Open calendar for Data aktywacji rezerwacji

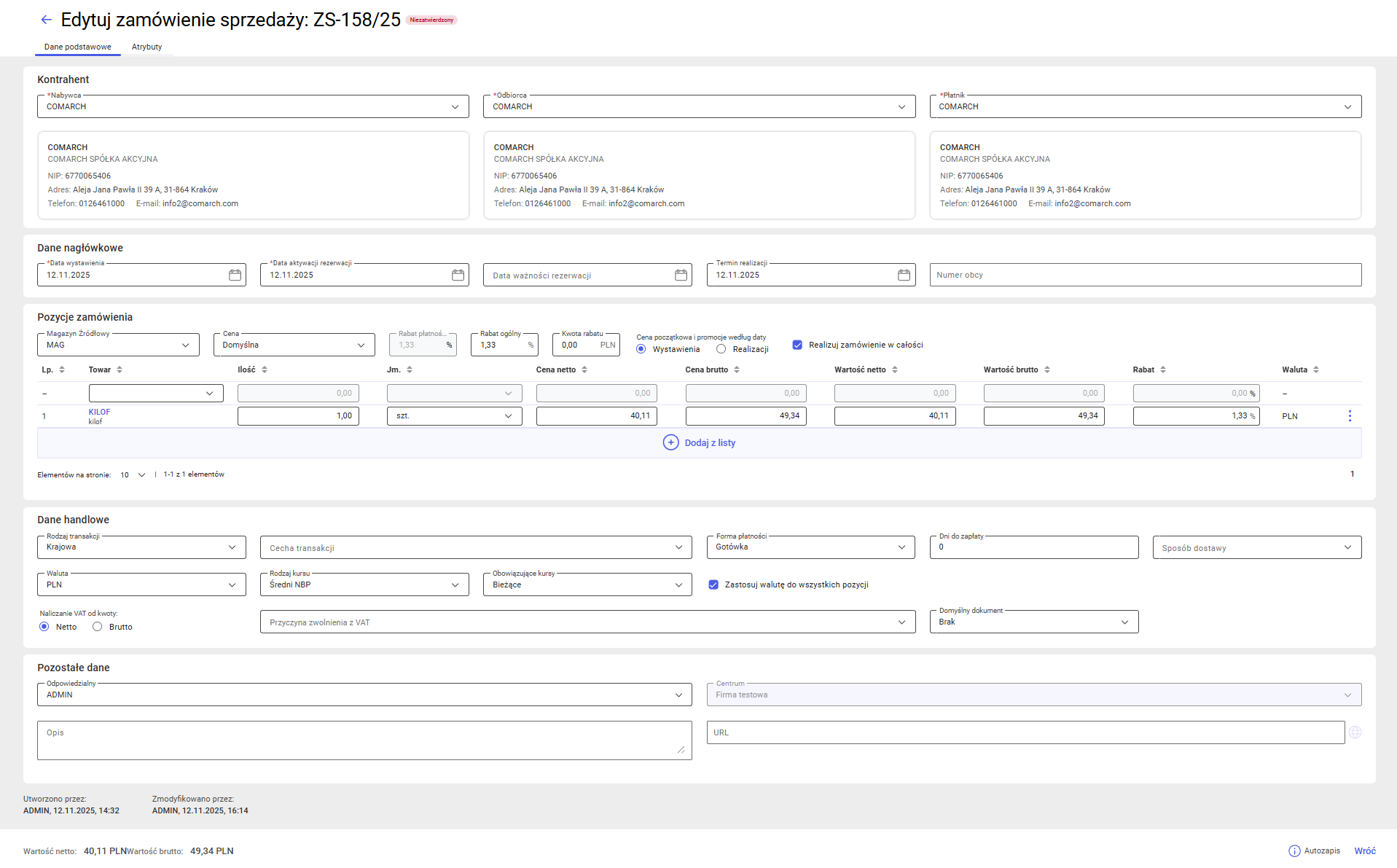tap(458, 275)
